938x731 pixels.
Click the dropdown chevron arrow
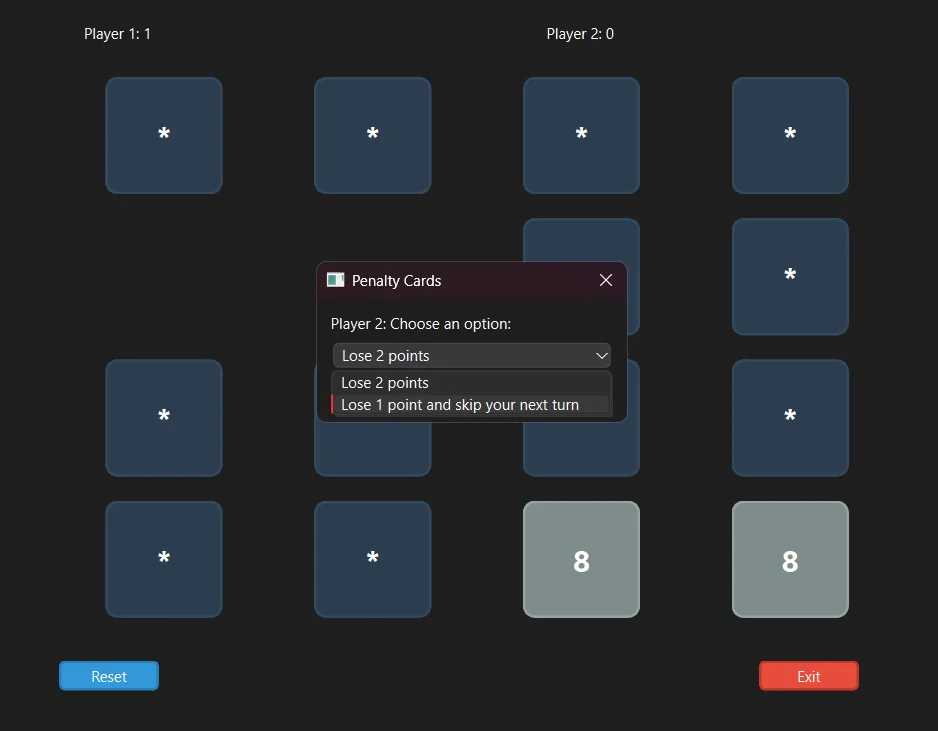[601, 355]
